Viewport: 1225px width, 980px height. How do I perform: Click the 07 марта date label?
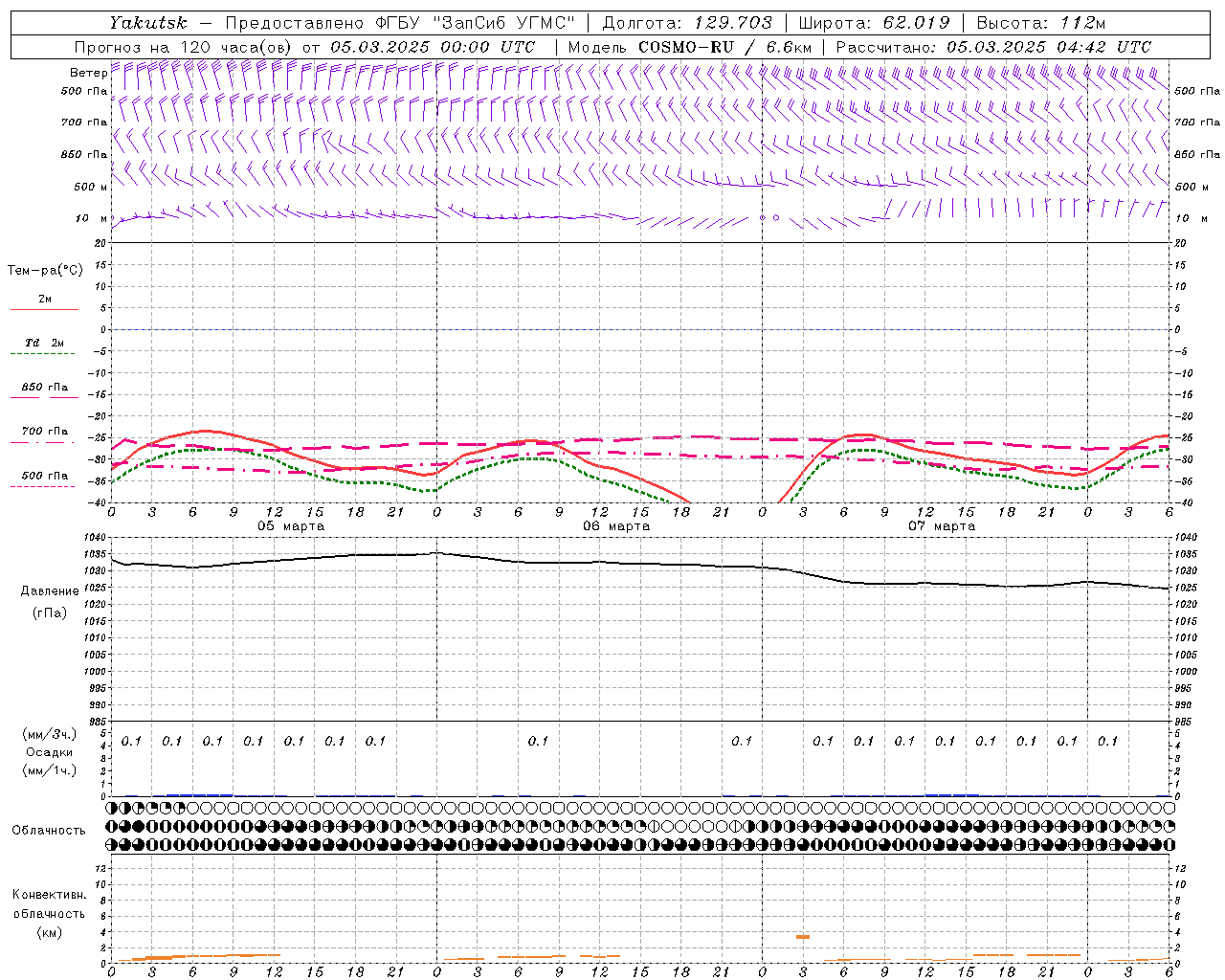942,525
